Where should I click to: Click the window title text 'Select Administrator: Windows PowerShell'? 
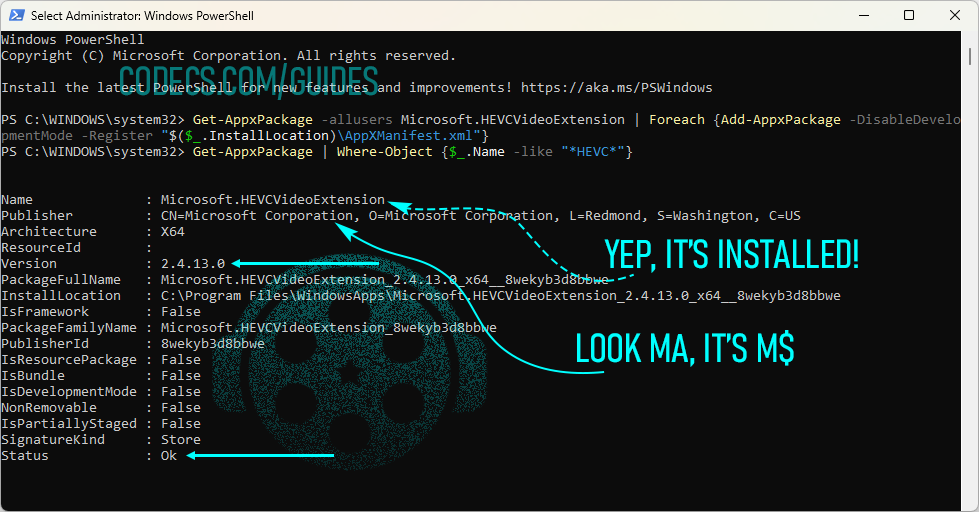coord(142,16)
